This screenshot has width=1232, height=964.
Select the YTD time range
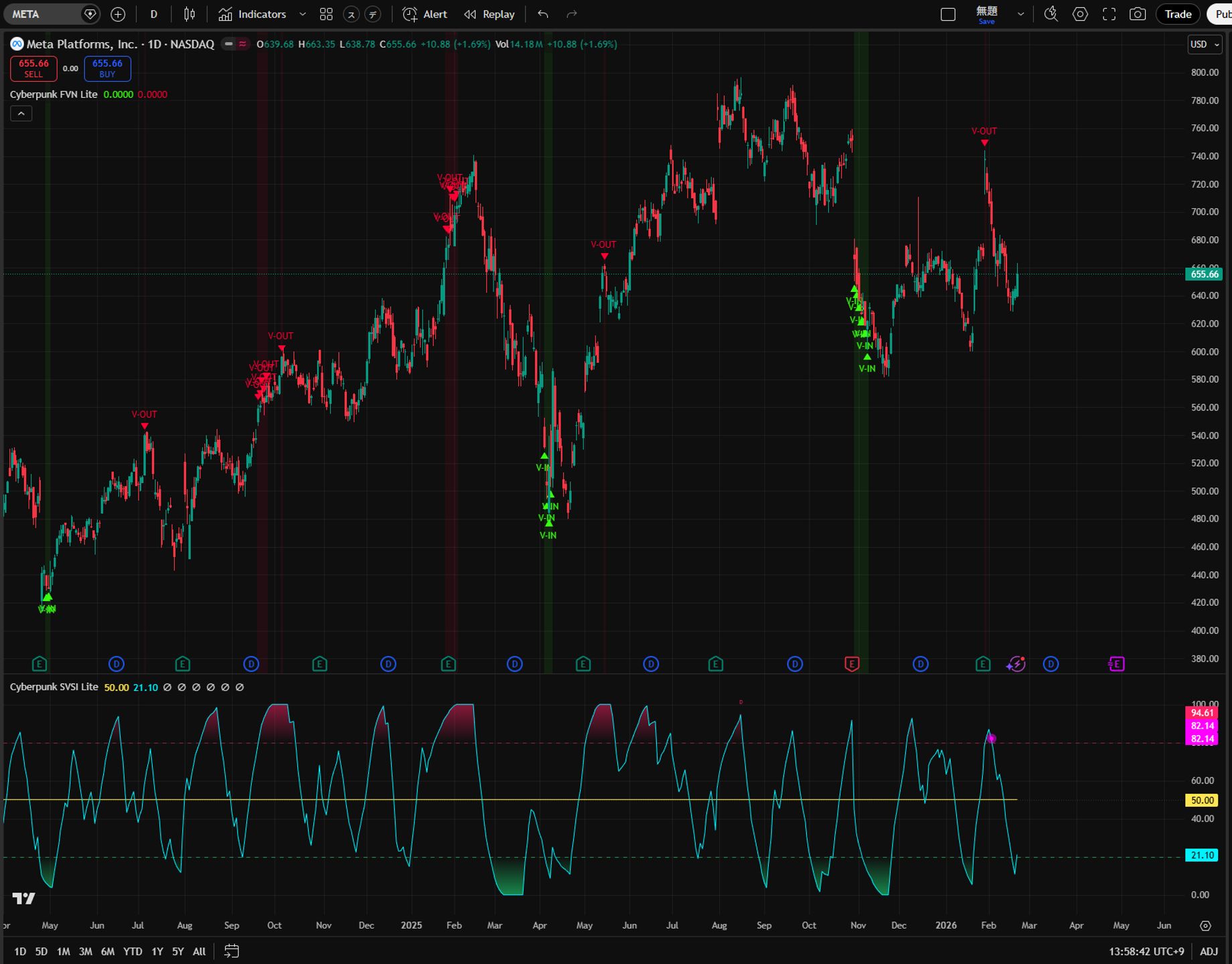pos(133,951)
